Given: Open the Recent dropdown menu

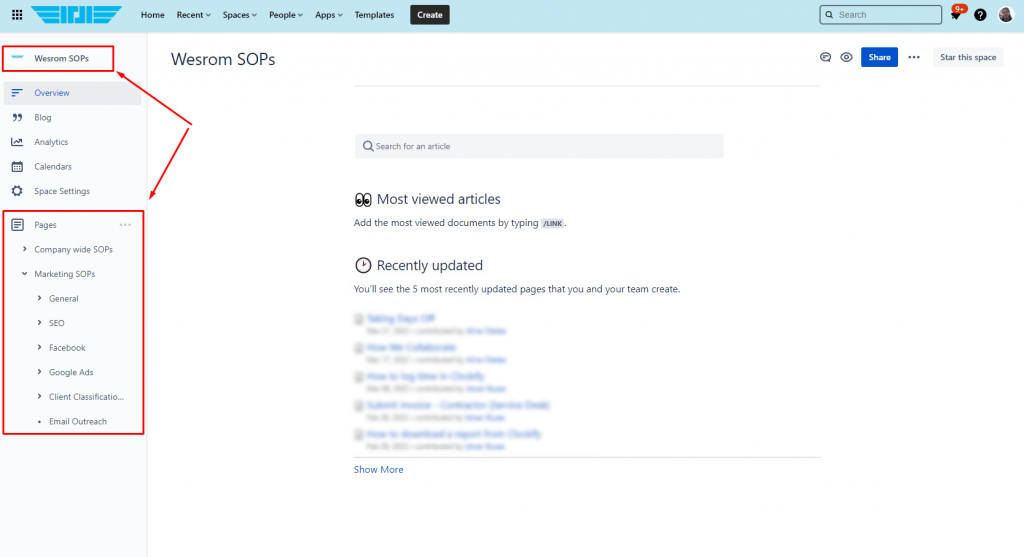Looking at the screenshot, I should (x=193, y=15).
